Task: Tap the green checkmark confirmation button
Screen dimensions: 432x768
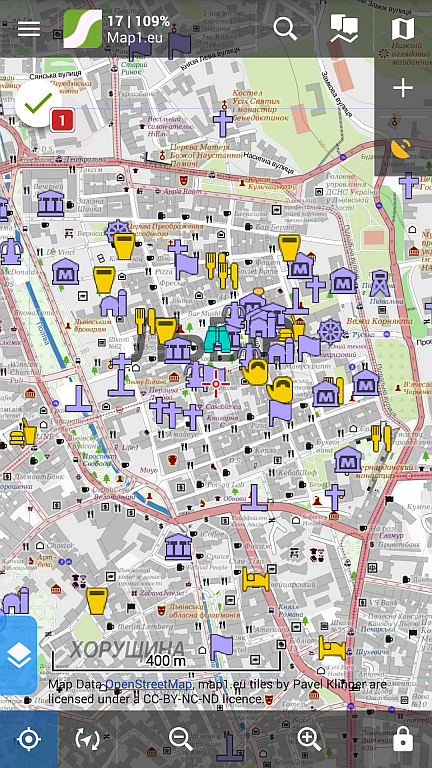Action: [38, 103]
